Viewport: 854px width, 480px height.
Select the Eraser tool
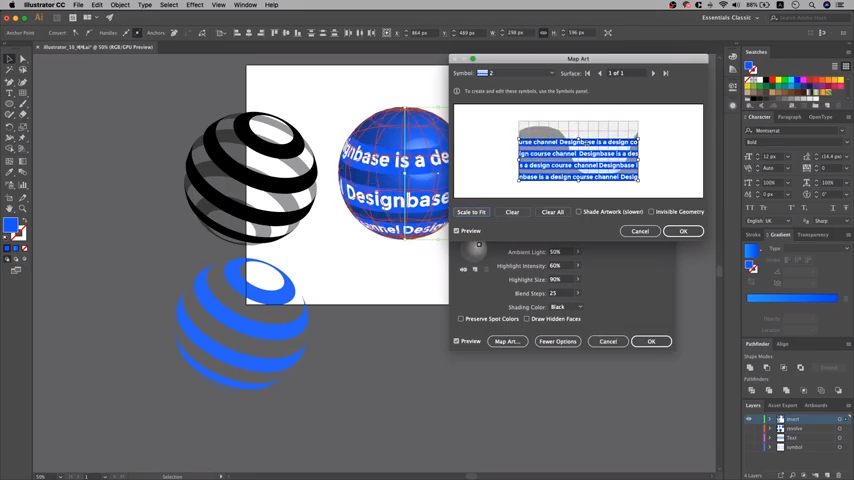(23, 114)
